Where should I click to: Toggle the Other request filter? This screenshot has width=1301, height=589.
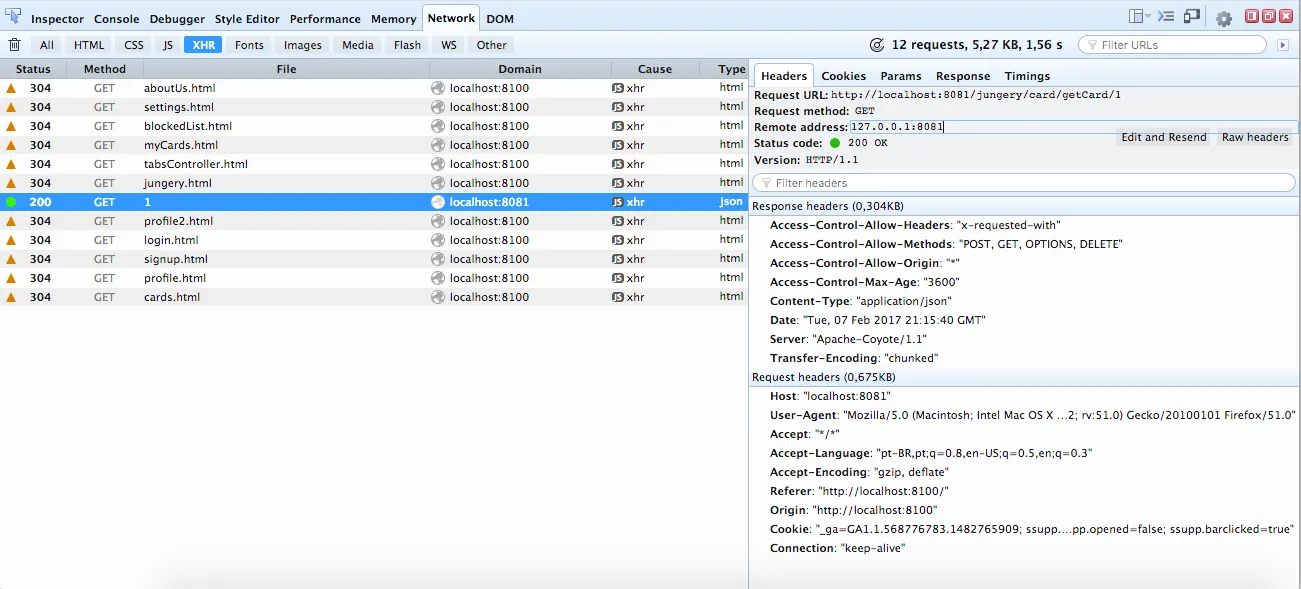(491, 45)
